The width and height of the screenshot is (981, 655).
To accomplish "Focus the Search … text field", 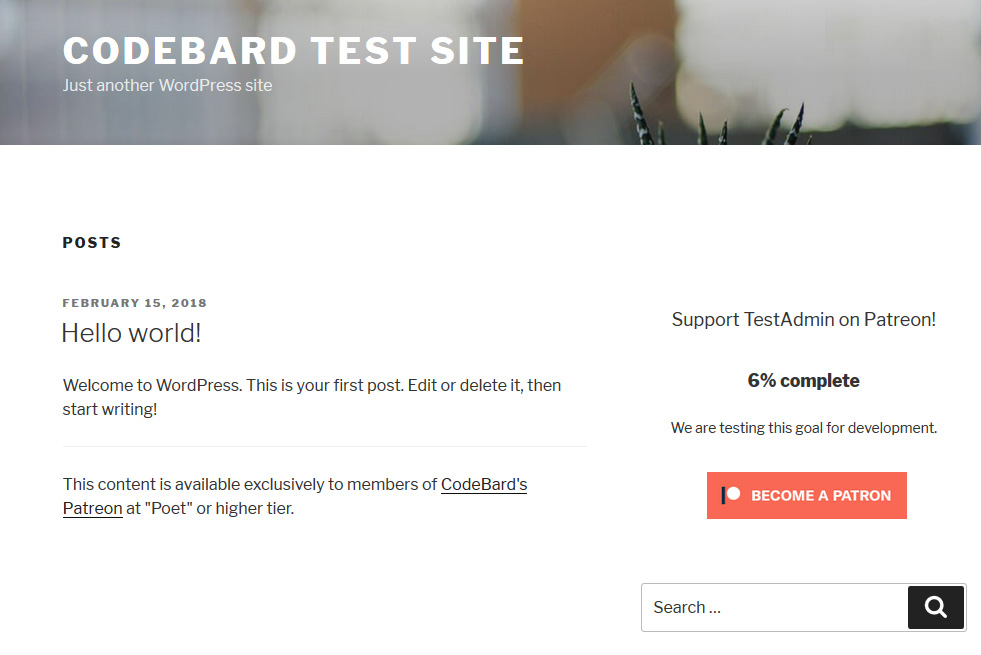I will (x=775, y=607).
